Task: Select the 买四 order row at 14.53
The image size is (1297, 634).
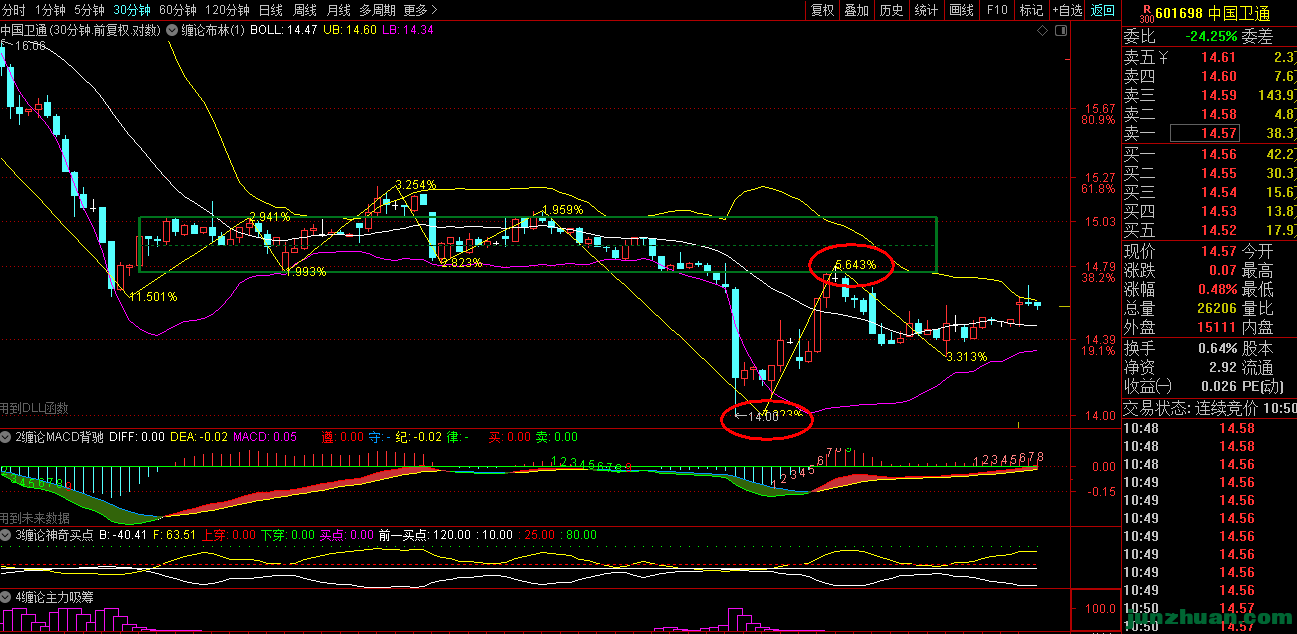Action: coord(1209,211)
